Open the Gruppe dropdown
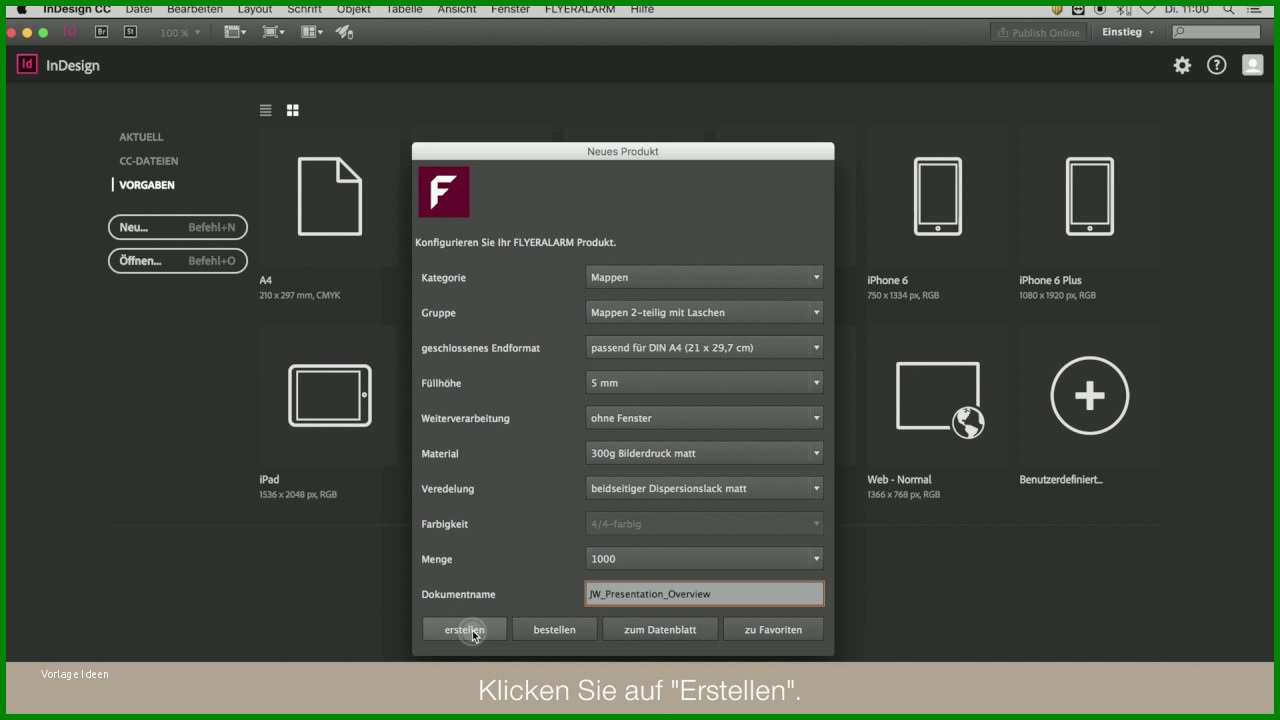 tap(704, 312)
